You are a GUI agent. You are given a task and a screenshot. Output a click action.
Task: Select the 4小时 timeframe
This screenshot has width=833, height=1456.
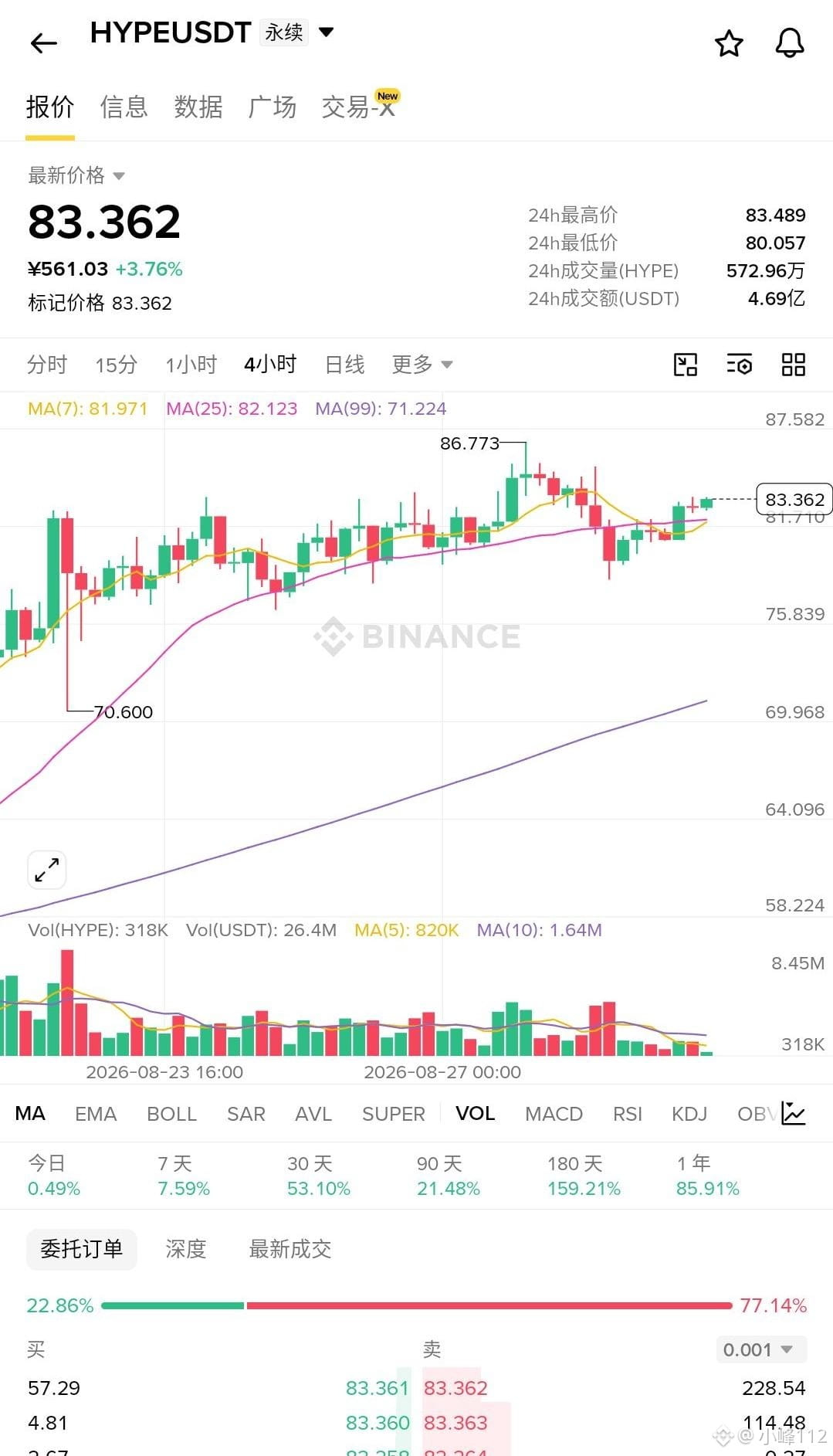[x=270, y=364]
